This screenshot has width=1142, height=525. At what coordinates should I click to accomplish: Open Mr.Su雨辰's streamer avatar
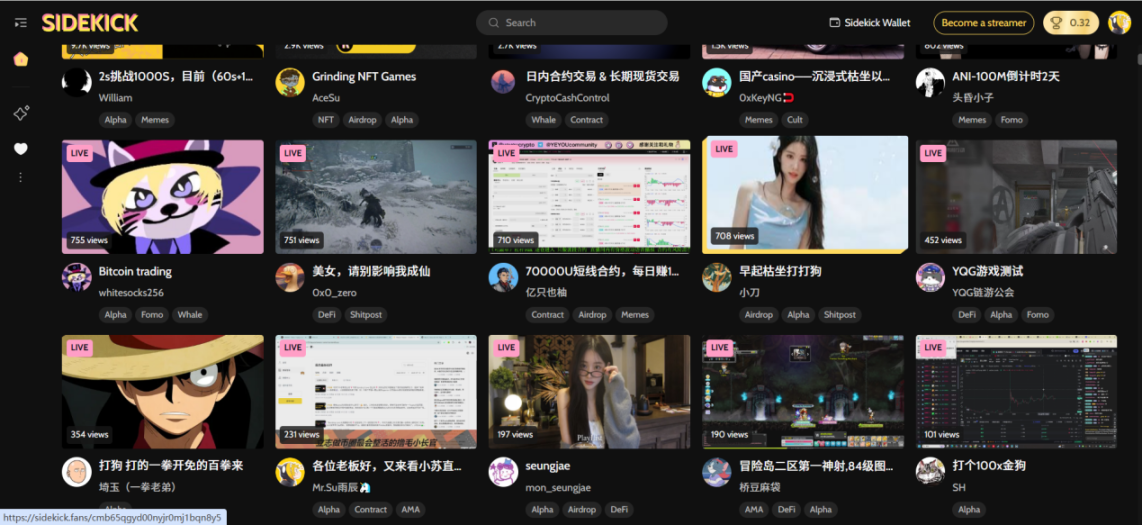290,472
